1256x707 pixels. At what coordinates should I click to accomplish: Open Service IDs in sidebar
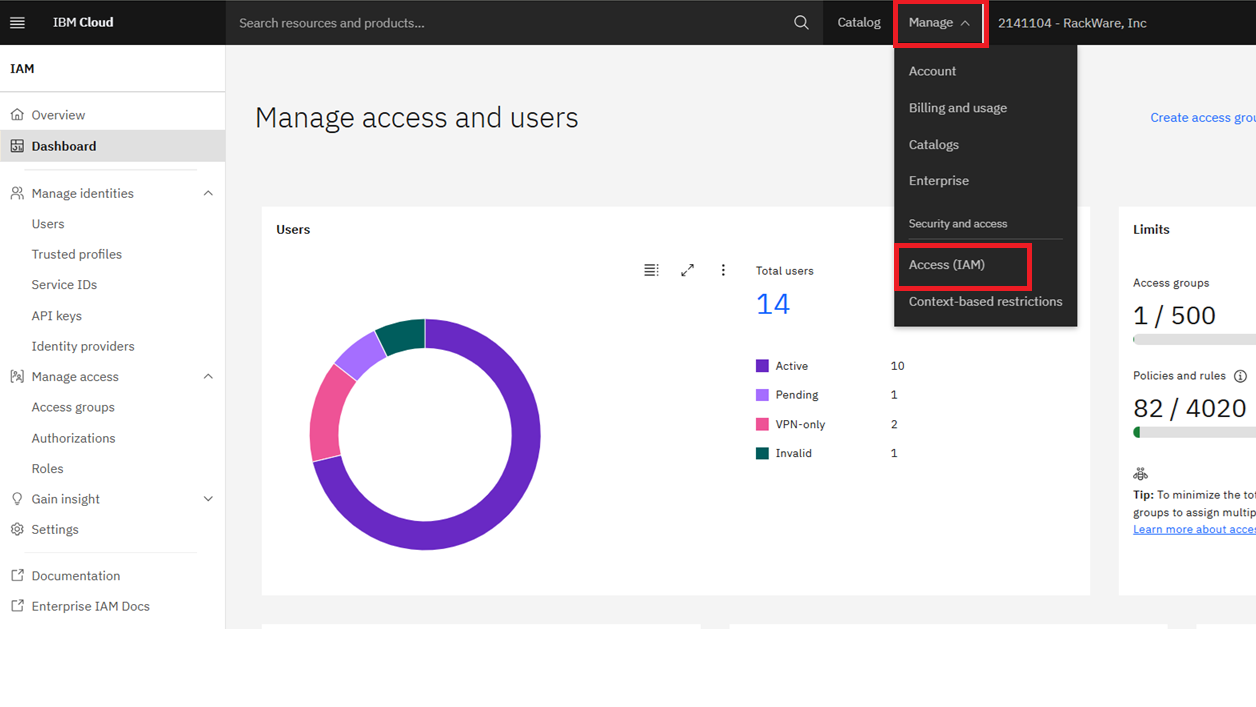[64, 285]
